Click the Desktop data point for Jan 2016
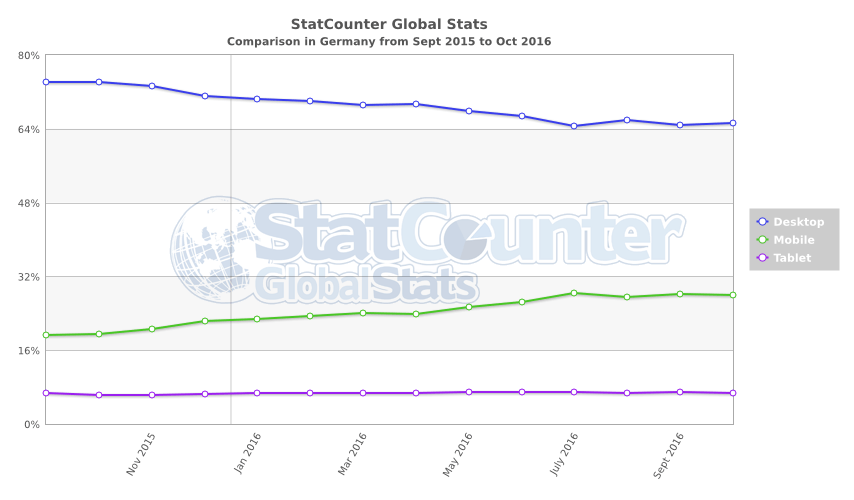This screenshot has height=500, width=854. pyautogui.click(x=257, y=99)
